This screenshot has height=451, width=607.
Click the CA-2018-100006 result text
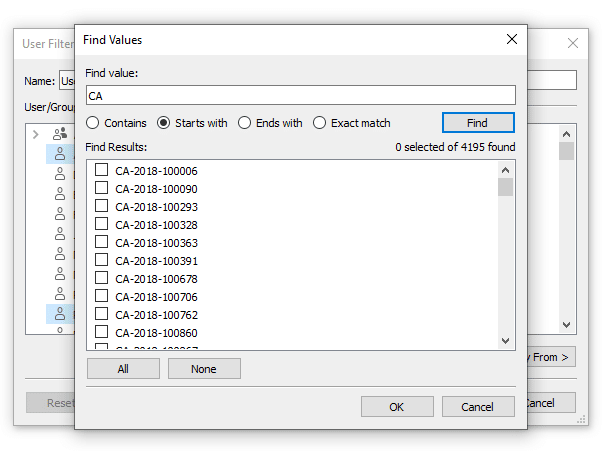[x=156, y=171]
